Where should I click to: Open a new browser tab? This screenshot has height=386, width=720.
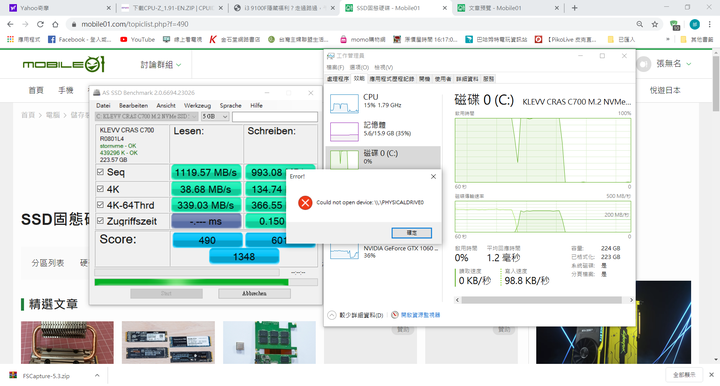point(574,8)
